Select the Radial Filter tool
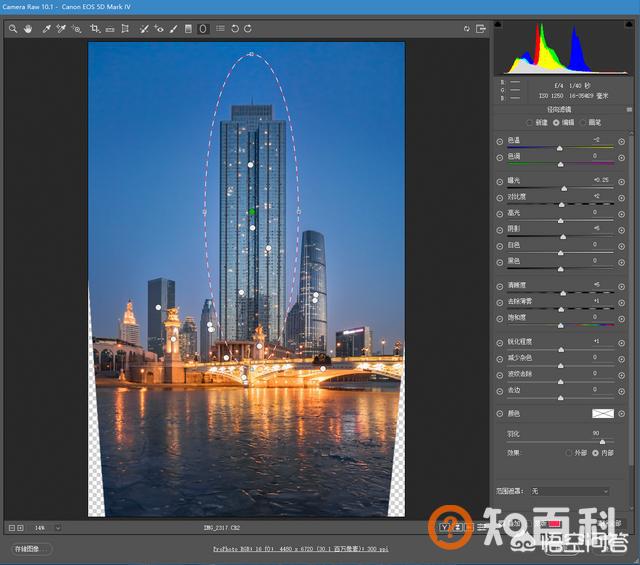 [203, 29]
